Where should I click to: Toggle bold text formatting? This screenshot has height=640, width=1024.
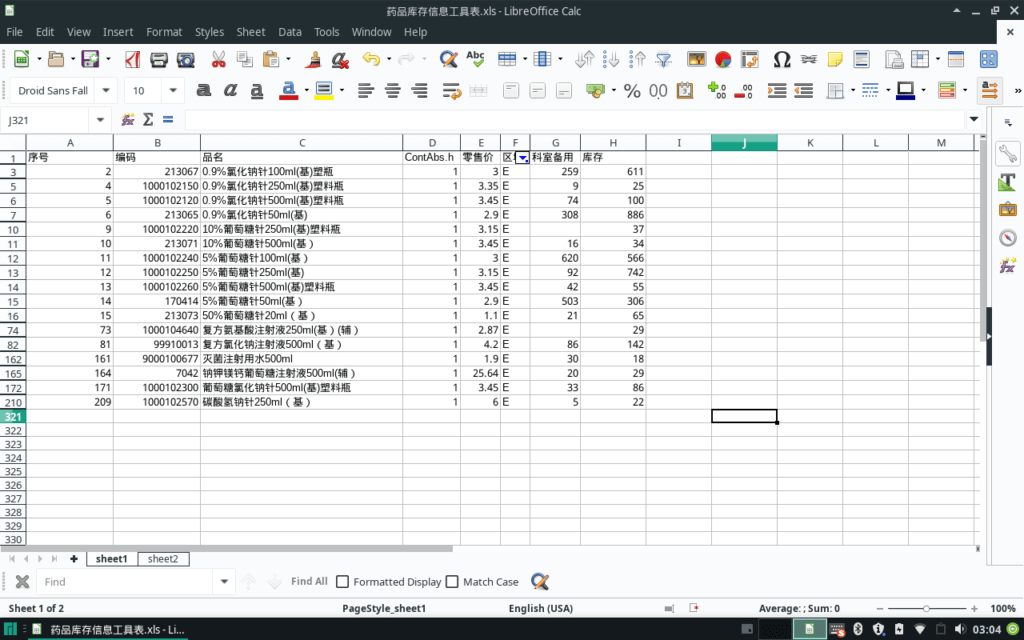[x=204, y=91]
